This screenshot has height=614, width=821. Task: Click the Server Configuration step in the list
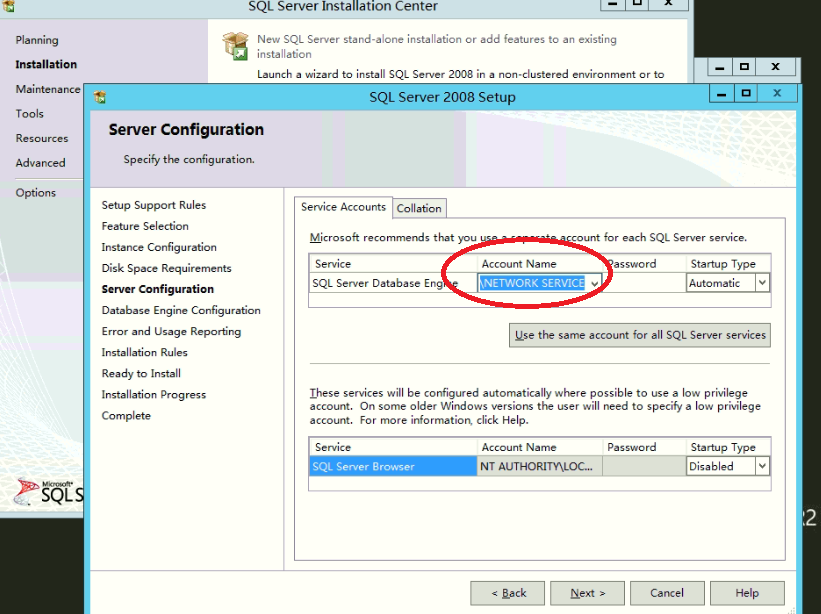tap(158, 289)
